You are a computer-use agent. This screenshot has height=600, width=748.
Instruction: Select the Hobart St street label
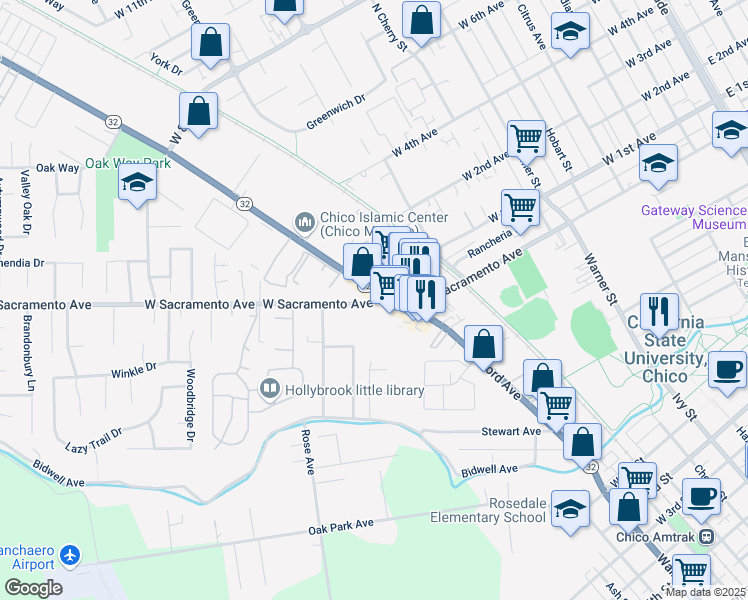[x=559, y=150]
